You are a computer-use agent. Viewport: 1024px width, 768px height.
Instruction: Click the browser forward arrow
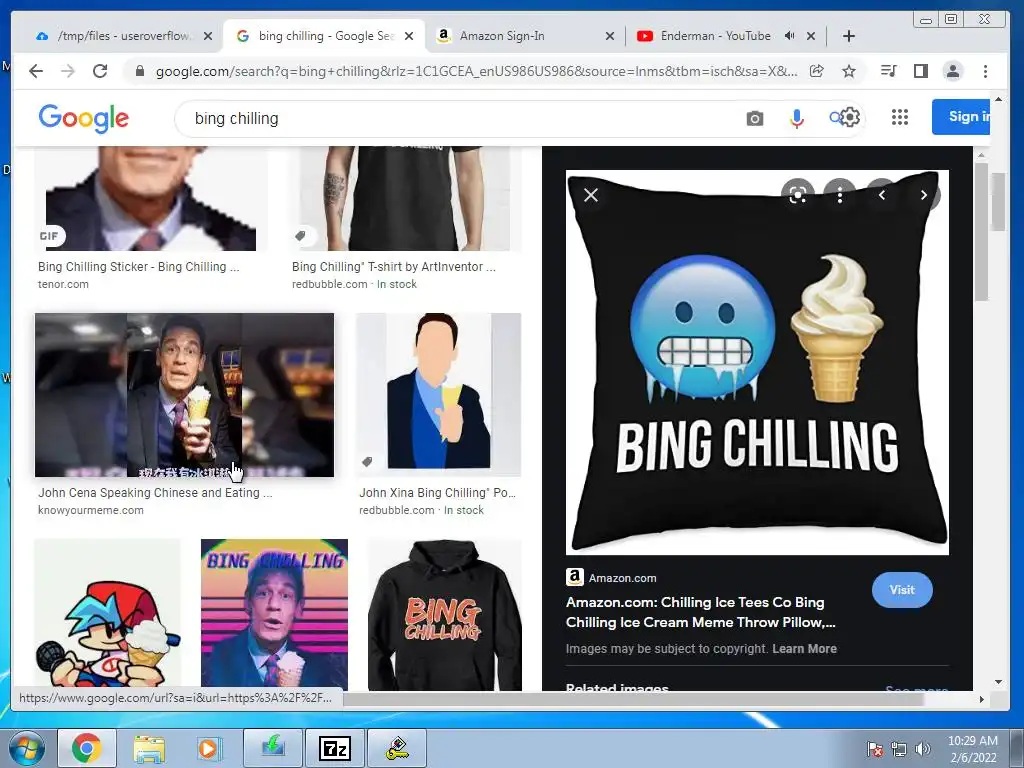click(68, 71)
